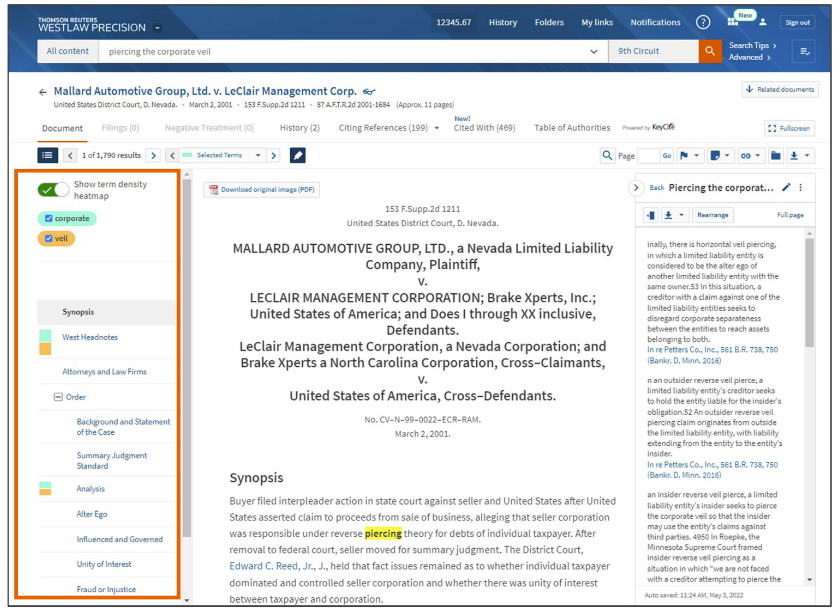Image resolution: width=840 pixels, height=612 pixels.
Task: Click the search-within-document magnifier icon
Action: coord(607,155)
